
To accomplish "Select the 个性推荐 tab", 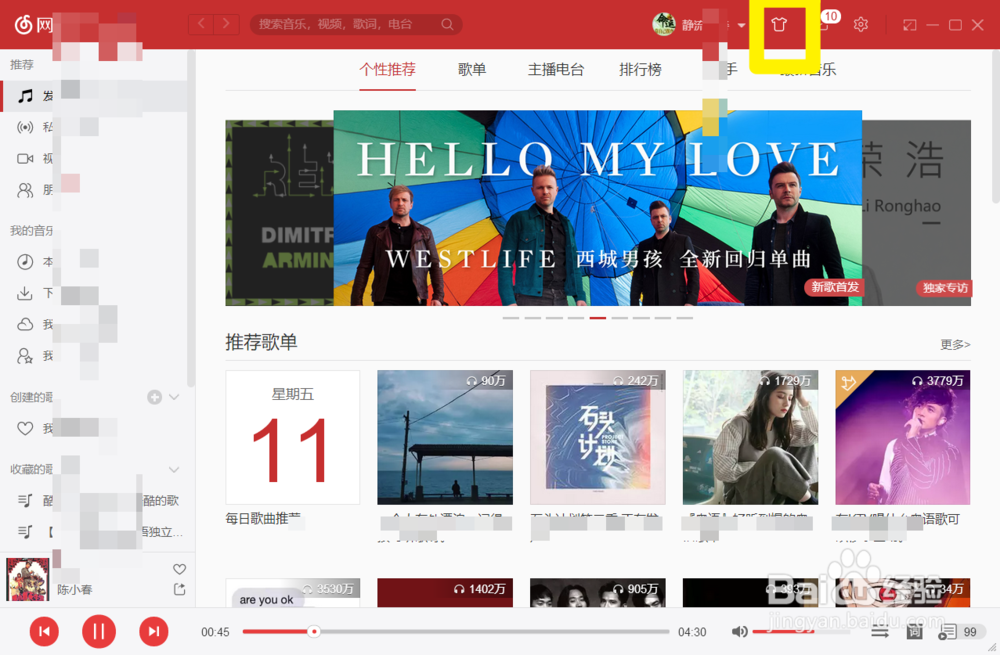I will click(388, 70).
